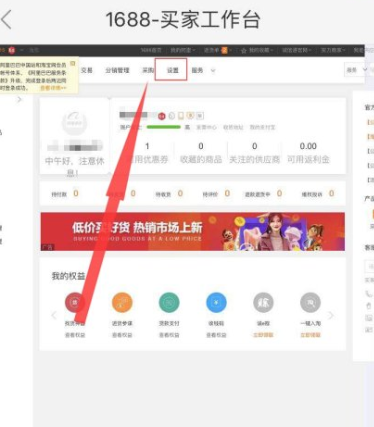Close the yellow notice popup
374x427 pixels.
click(x=73, y=63)
